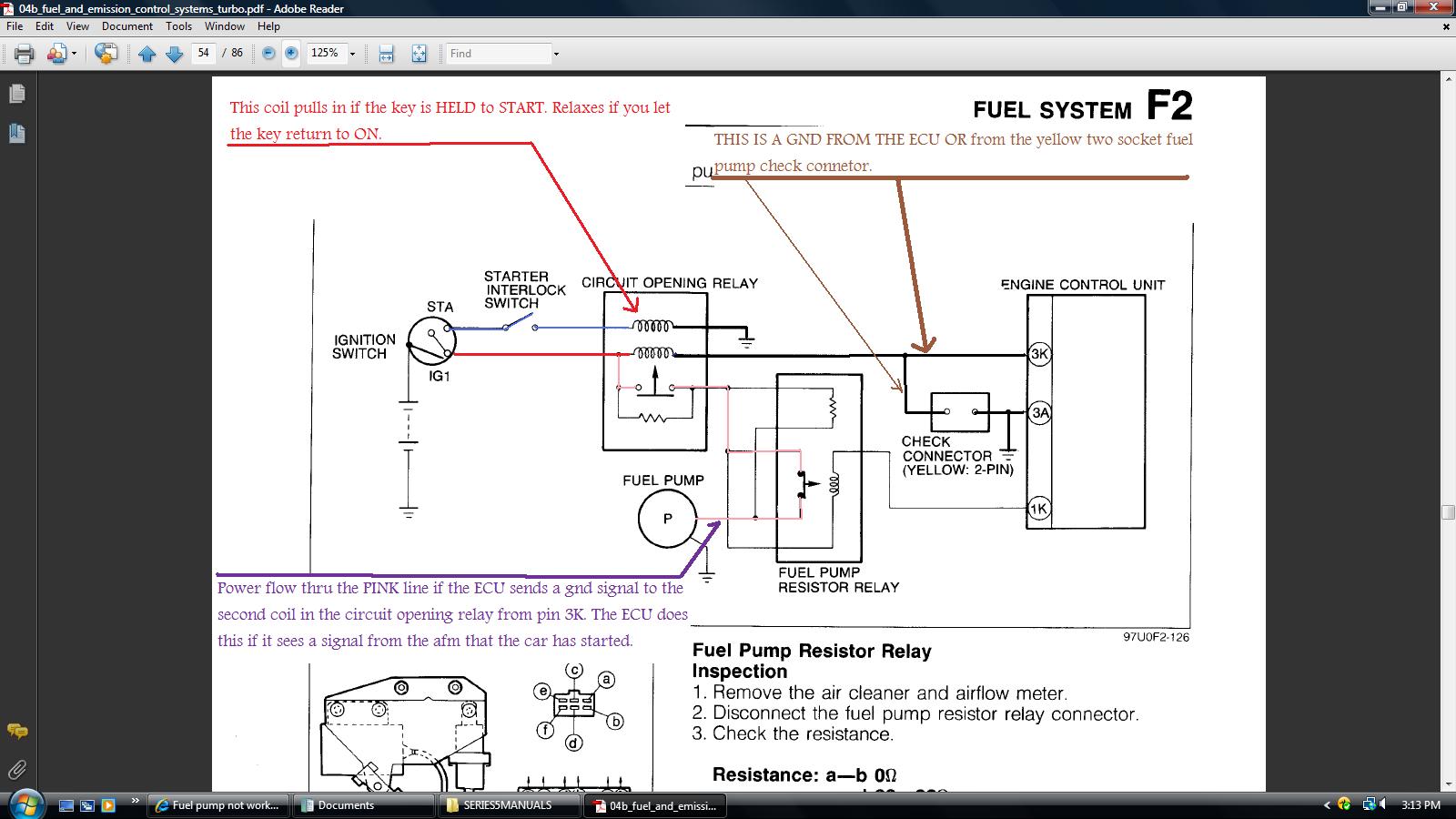
Task: Expand the Find options dropdown arrow
Action: [556, 54]
